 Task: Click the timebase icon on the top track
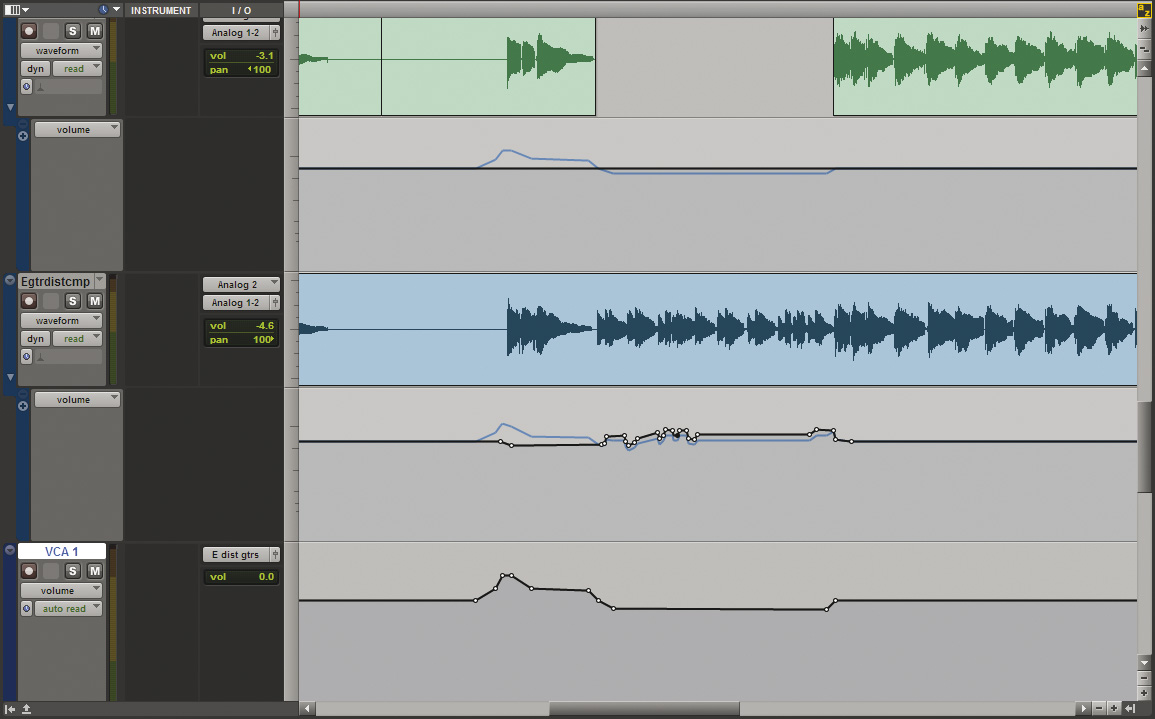point(27,87)
